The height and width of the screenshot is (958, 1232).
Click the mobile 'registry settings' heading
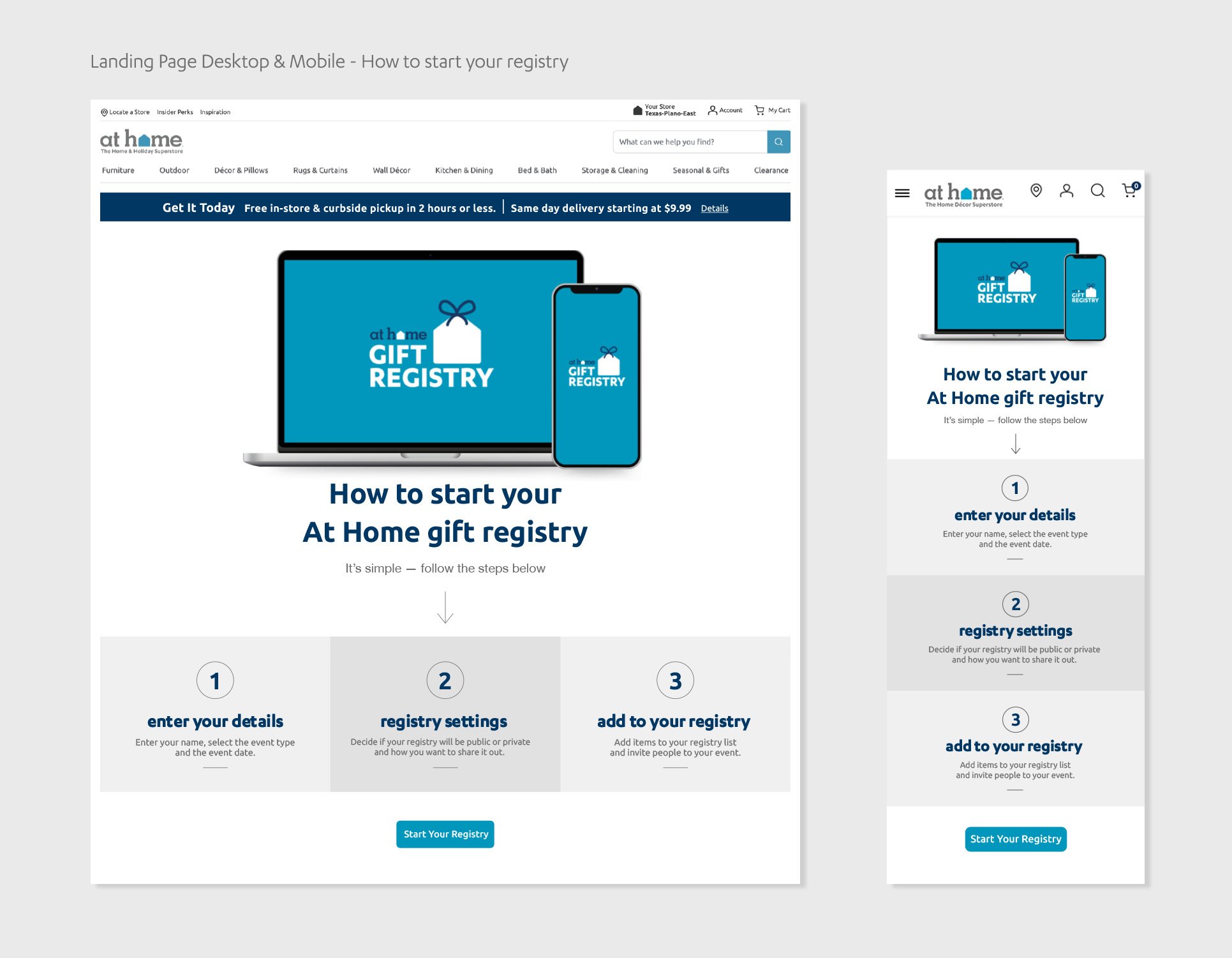(1016, 631)
